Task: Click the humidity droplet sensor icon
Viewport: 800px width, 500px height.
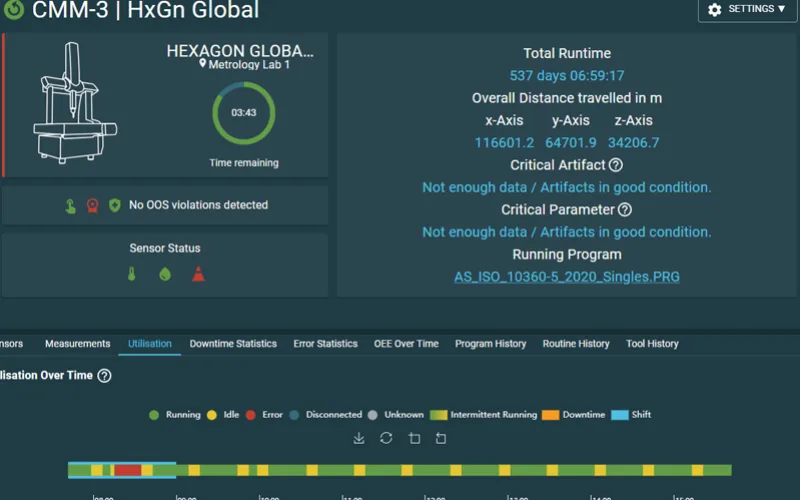Action: (x=165, y=274)
